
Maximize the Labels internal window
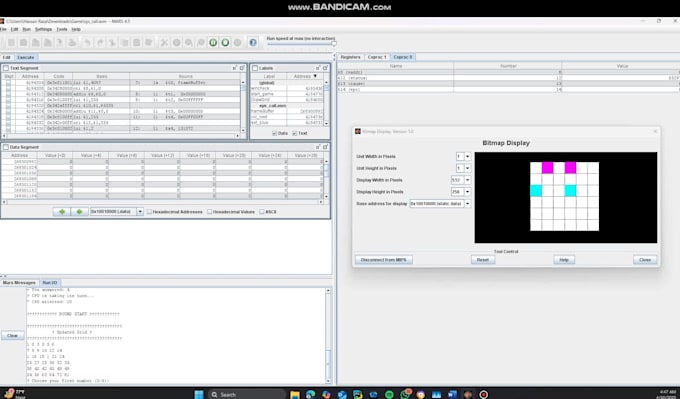pyautogui.click(x=325, y=68)
